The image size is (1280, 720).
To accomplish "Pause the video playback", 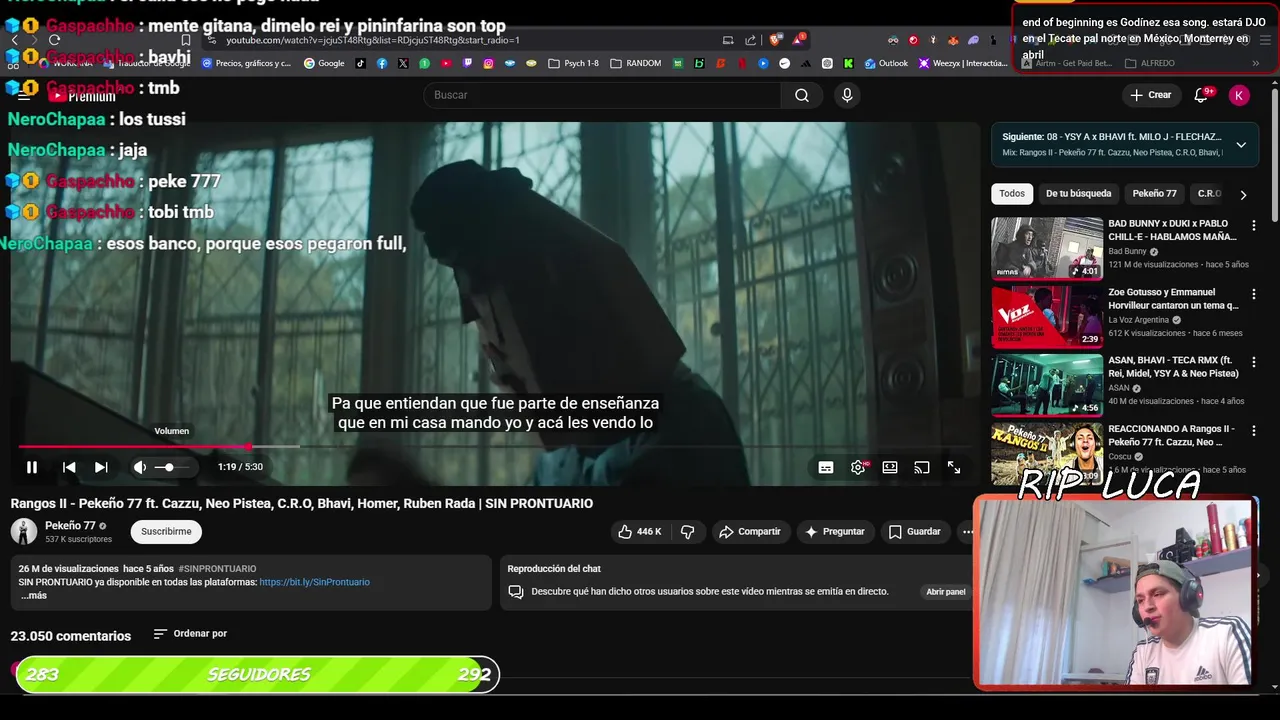I will (x=32, y=467).
